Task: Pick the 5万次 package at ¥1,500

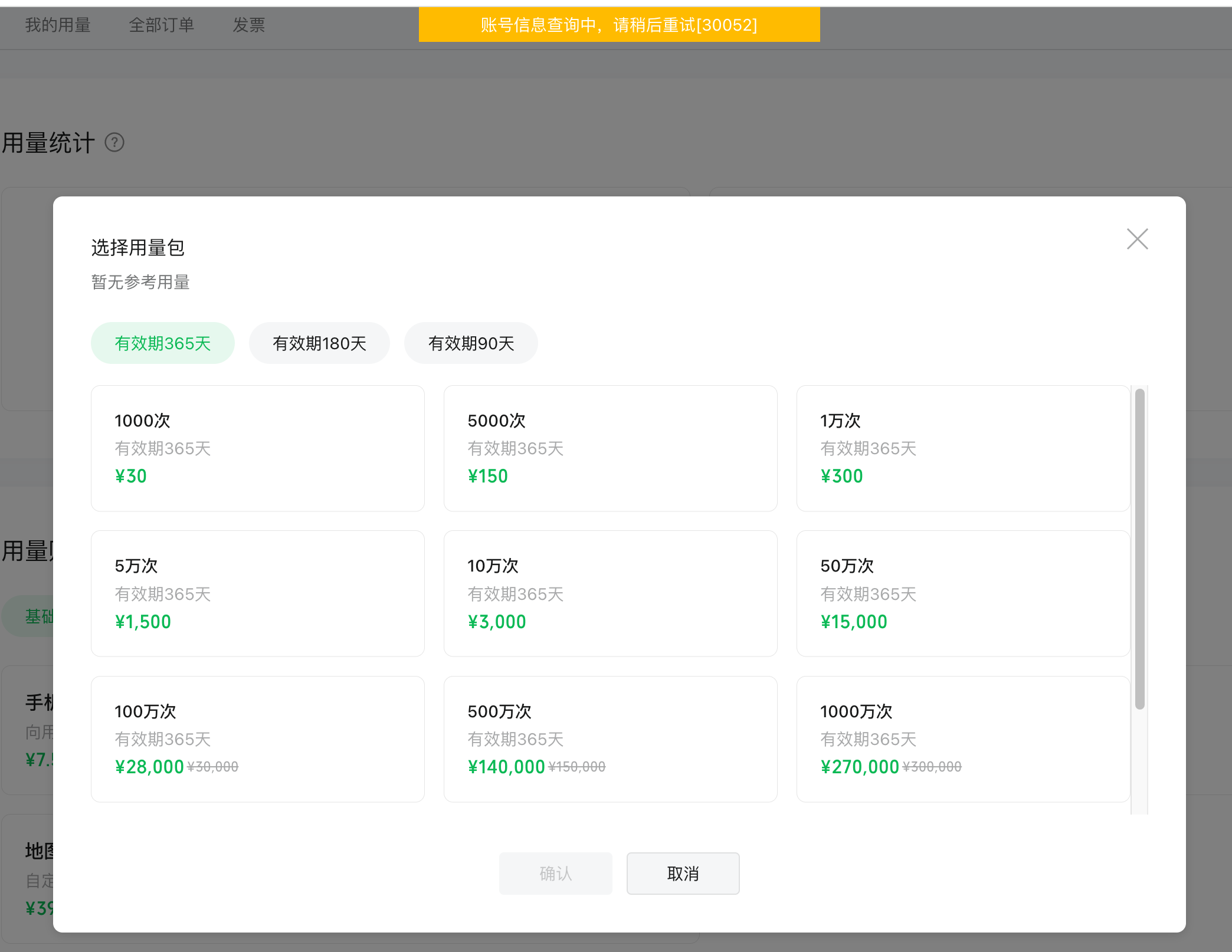Action: click(x=258, y=593)
